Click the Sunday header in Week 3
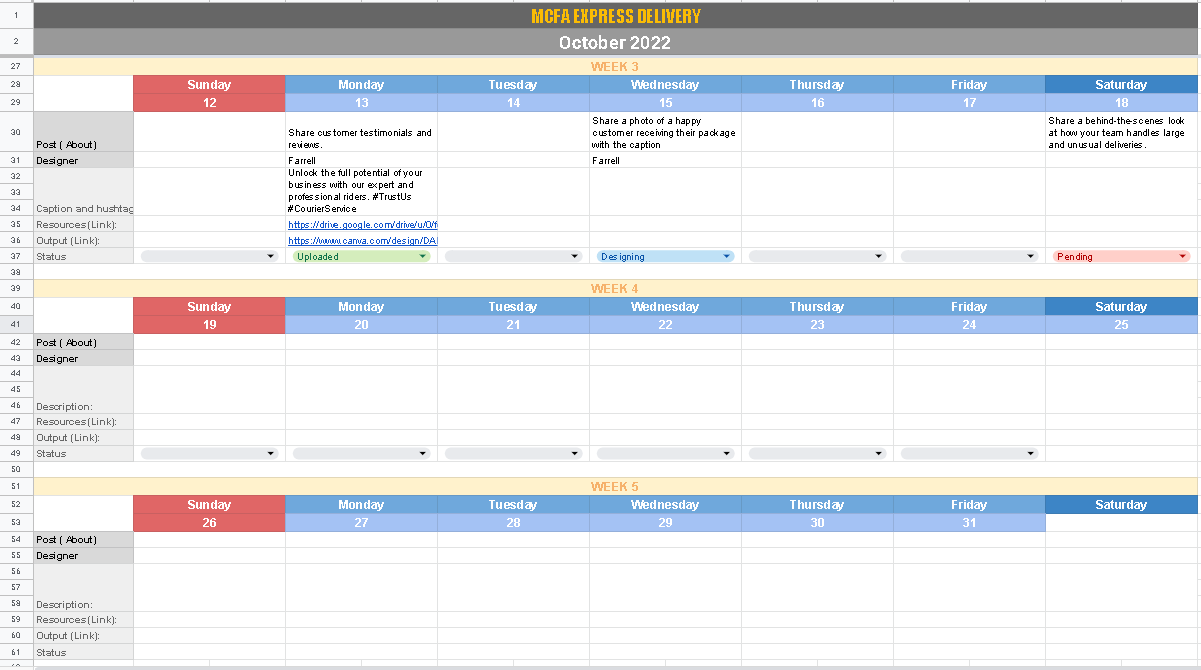 point(209,85)
